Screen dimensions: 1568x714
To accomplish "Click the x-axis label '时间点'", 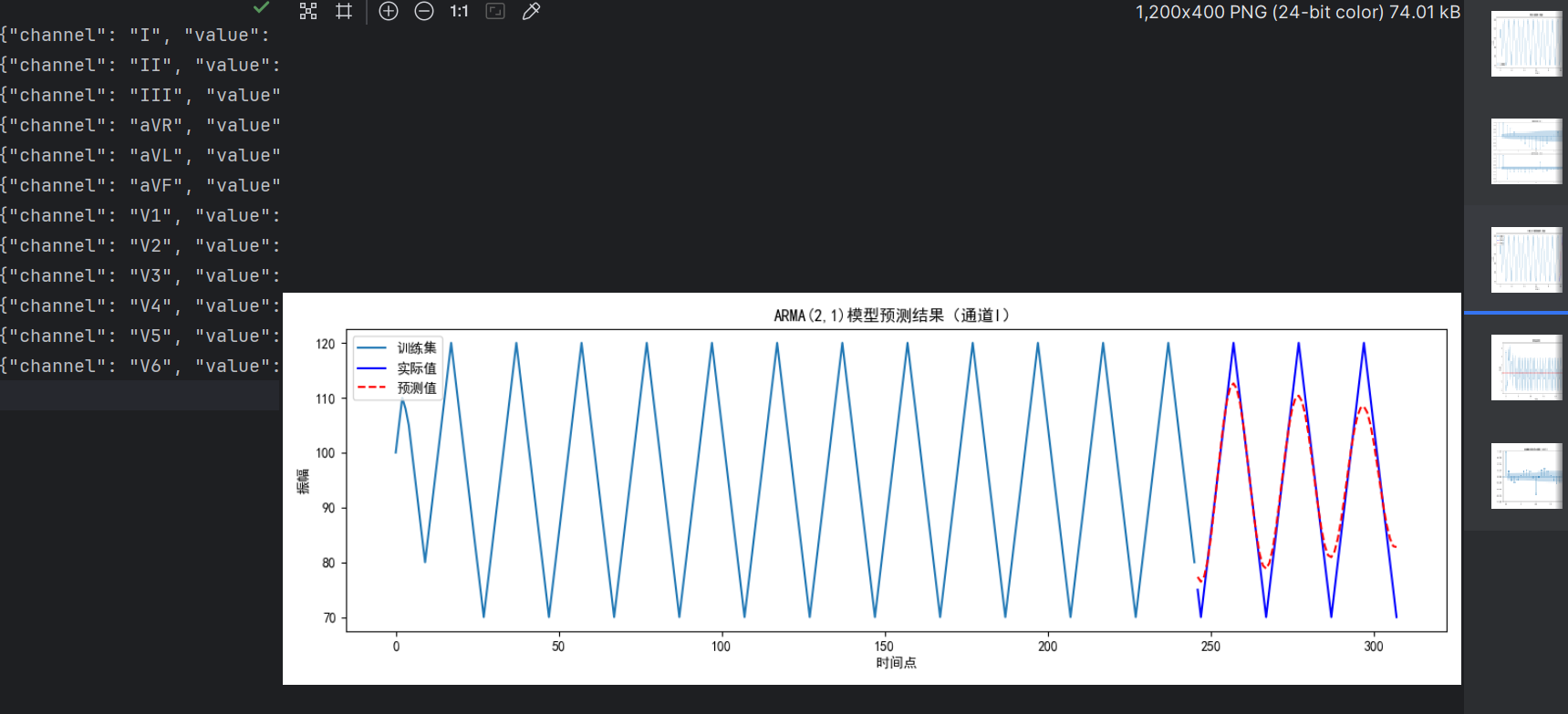I will pos(896,663).
